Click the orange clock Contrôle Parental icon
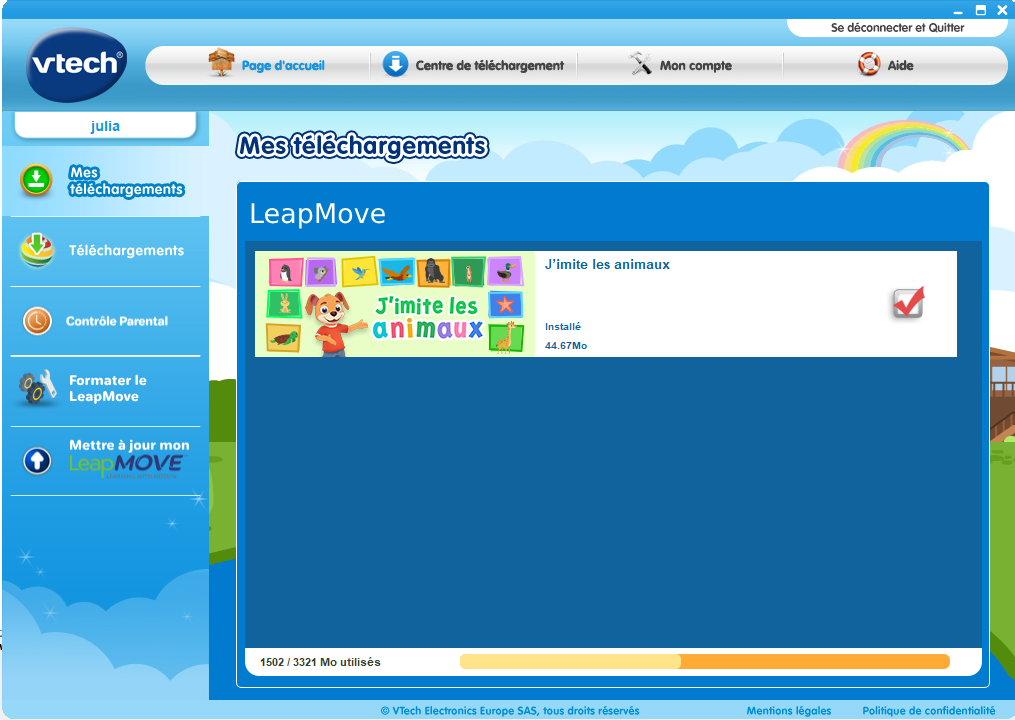This screenshot has height=720, width=1015. pos(37,321)
